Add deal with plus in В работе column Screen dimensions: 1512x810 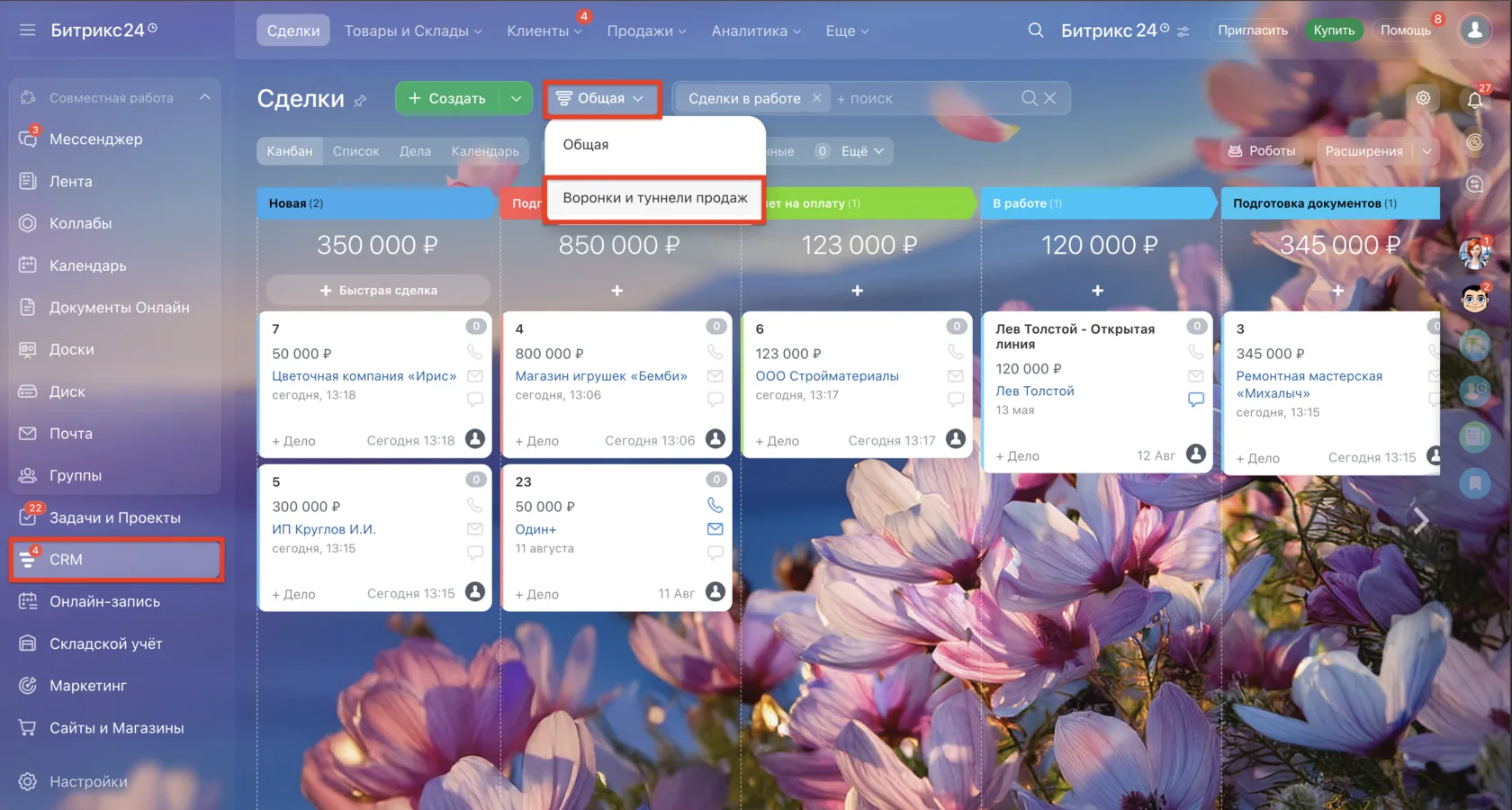[x=1097, y=291]
